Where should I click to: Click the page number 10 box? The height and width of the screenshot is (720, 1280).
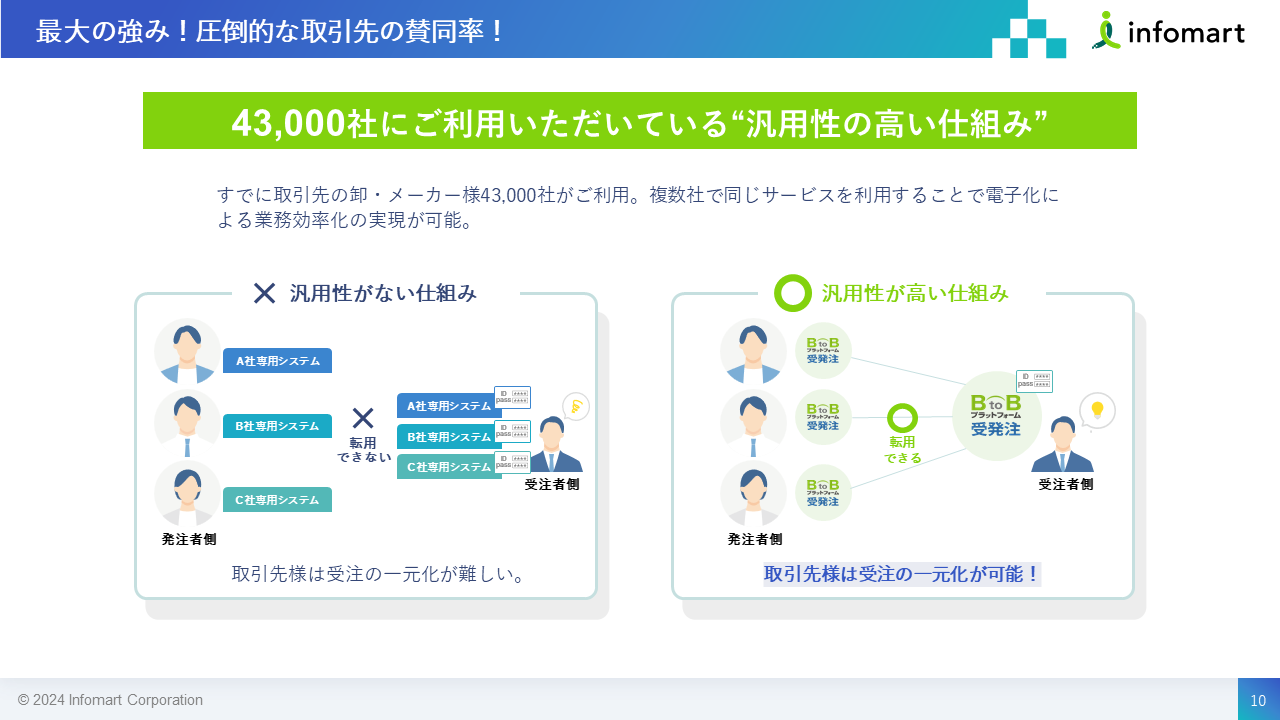(x=1258, y=700)
